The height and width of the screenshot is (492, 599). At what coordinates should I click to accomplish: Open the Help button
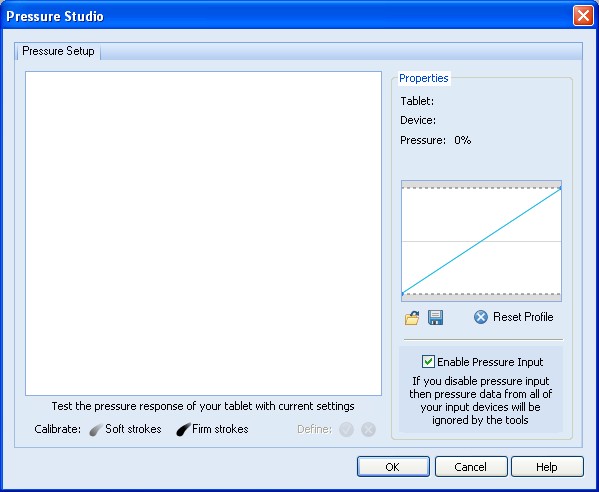point(547,466)
